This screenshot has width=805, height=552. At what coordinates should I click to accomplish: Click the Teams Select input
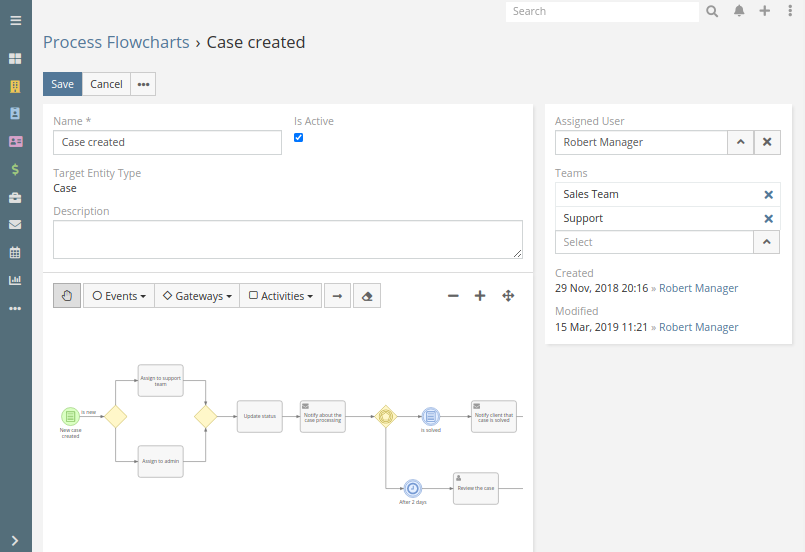point(655,242)
